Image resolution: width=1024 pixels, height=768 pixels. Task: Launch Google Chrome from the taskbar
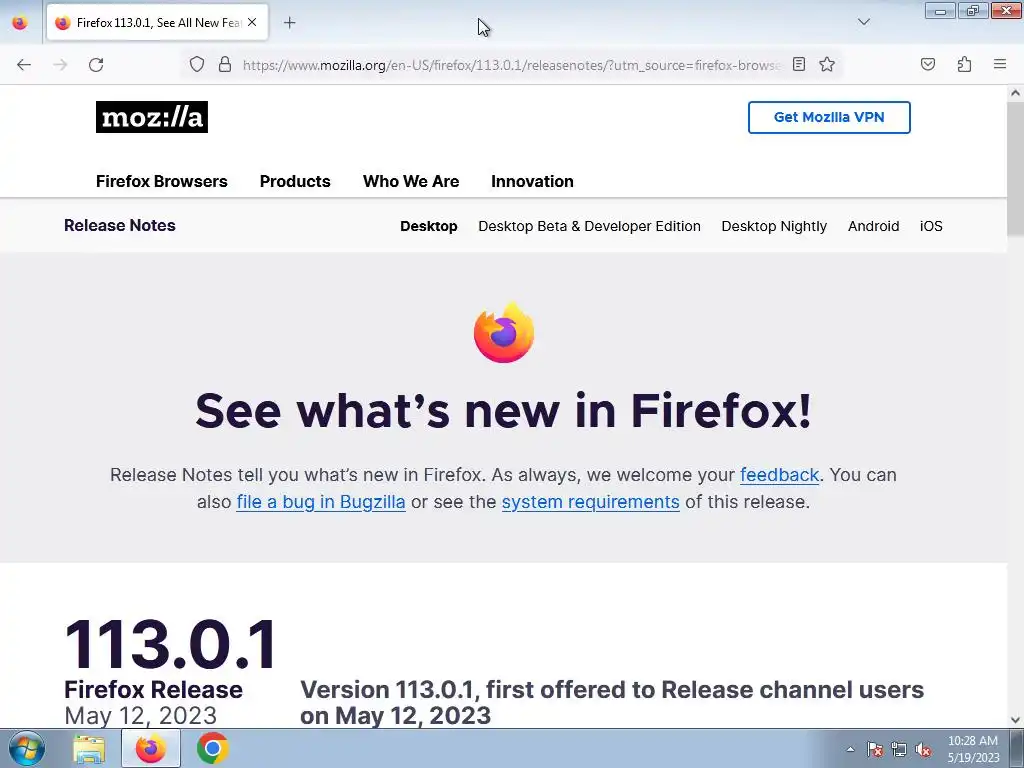(x=212, y=748)
